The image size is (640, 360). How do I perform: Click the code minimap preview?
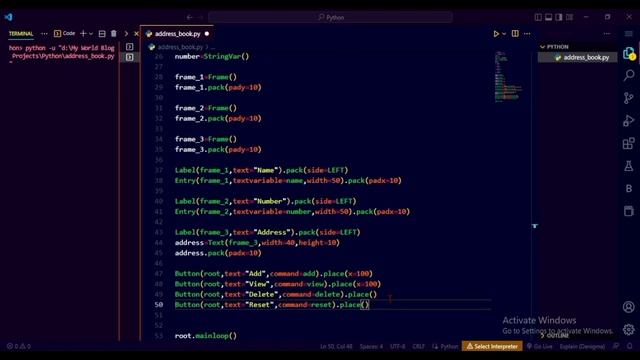tap(508, 76)
